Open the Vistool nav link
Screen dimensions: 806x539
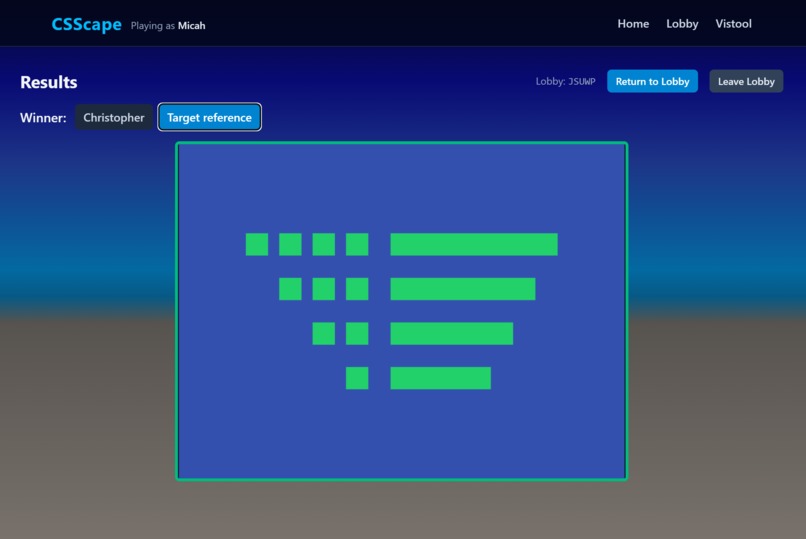pyautogui.click(x=733, y=24)
